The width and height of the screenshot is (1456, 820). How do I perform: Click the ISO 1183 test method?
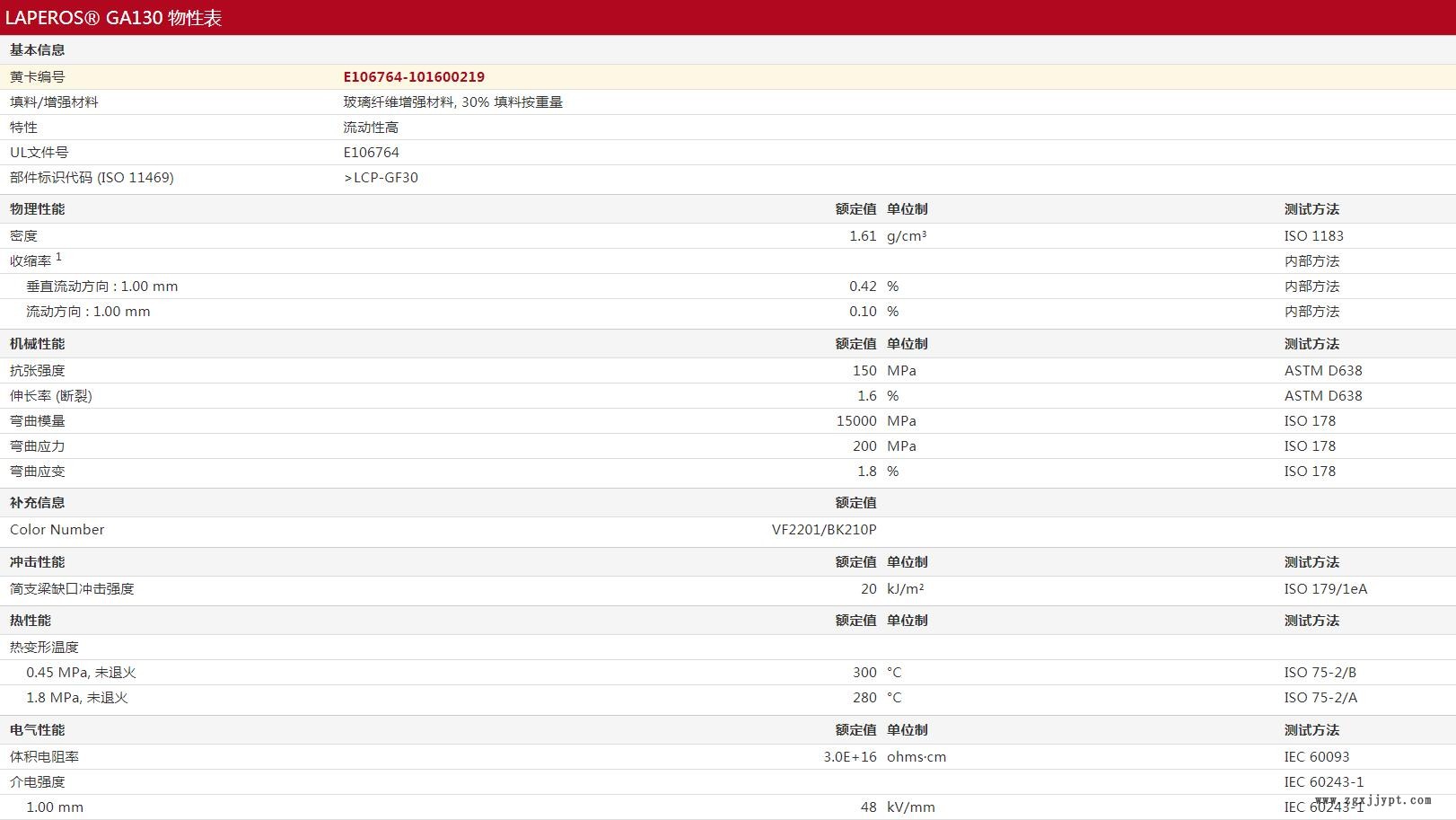coord(1313,236)
